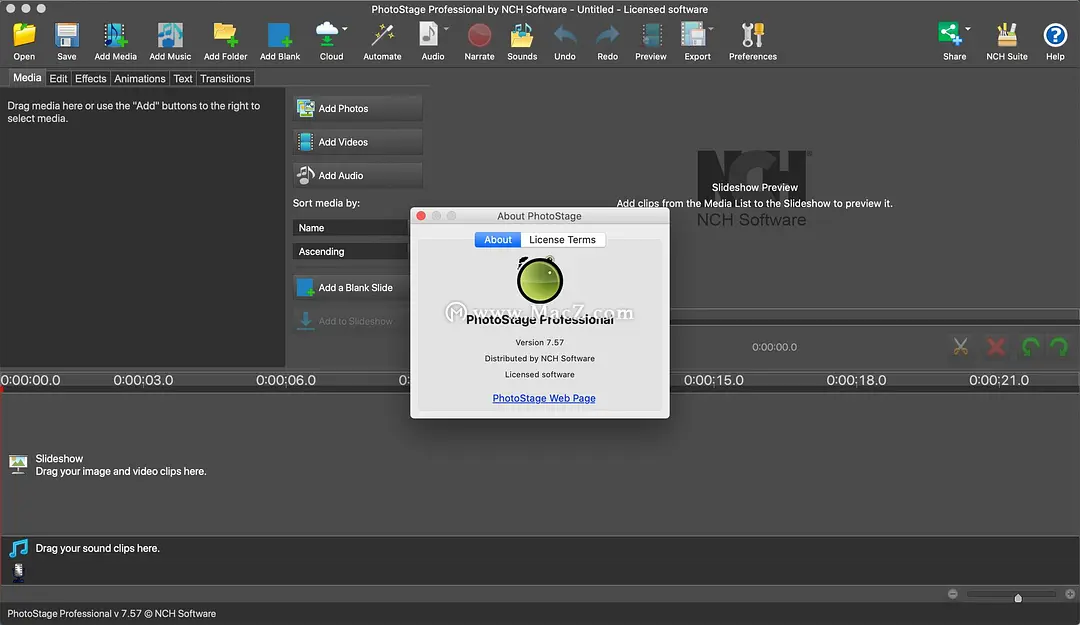This screenshot has height=625, width=1080.
Task: Click the timeline zoom out minus icon
Action: tap(953, 594)
